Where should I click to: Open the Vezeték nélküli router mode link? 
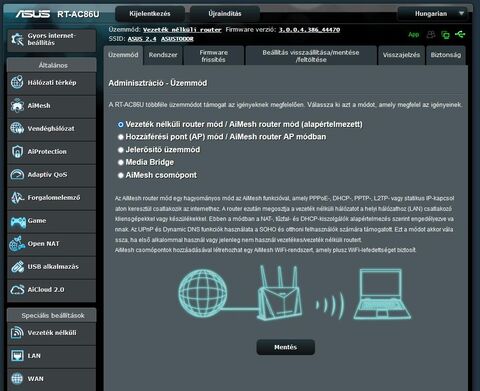pos(182,30)
